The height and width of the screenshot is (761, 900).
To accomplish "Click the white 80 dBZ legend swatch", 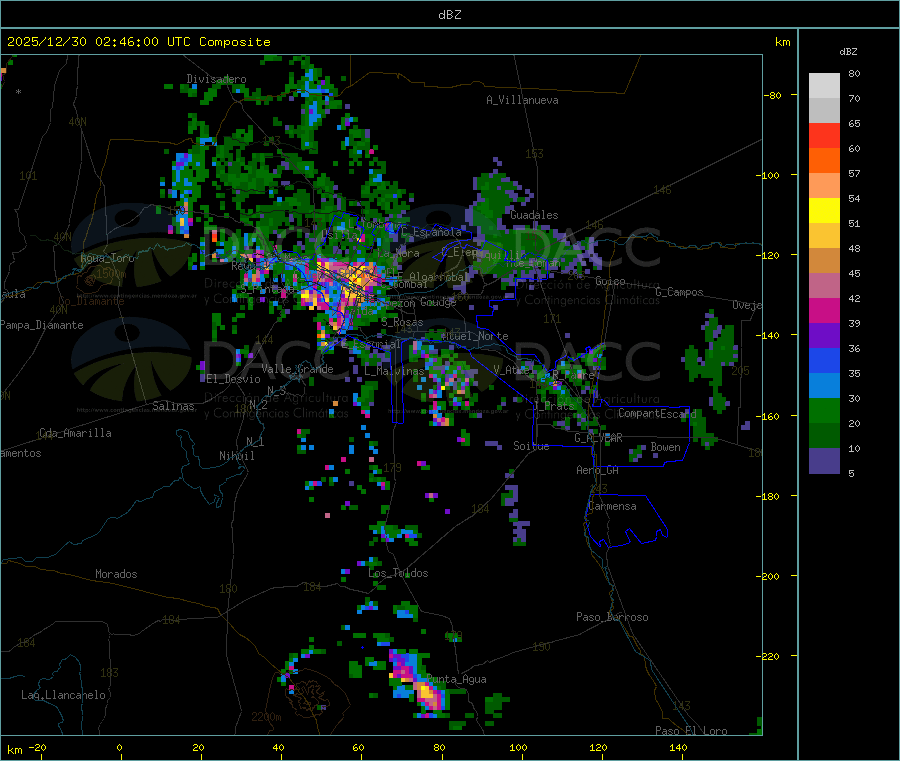I will 824,86.
